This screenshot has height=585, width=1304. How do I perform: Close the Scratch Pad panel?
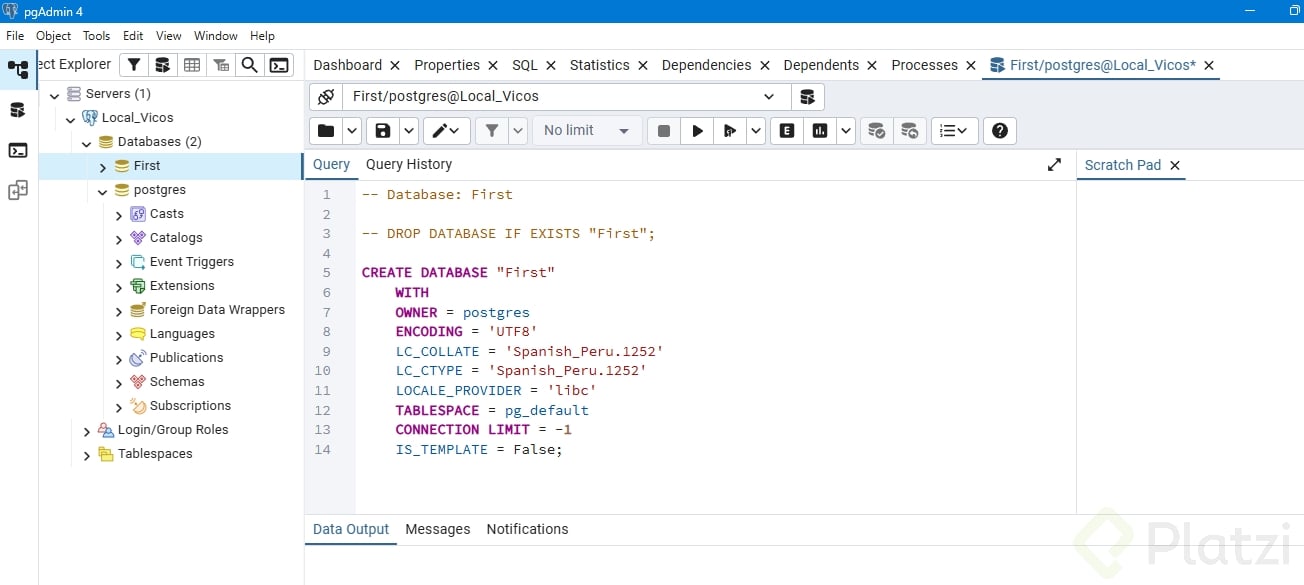(x=1175, y=166)
